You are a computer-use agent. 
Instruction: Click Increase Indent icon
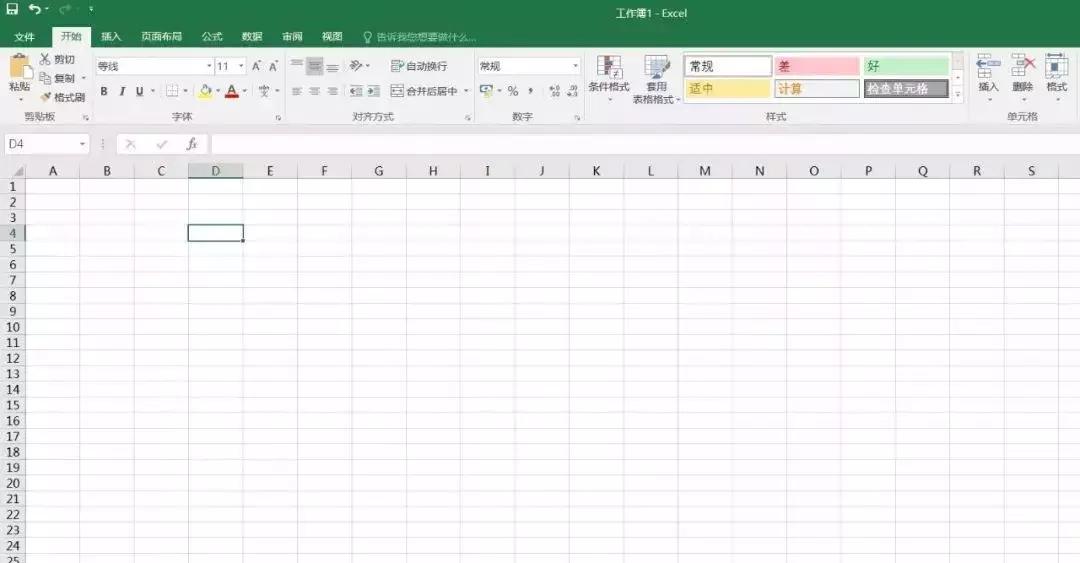pyautogui.click(x=373, y=91)
